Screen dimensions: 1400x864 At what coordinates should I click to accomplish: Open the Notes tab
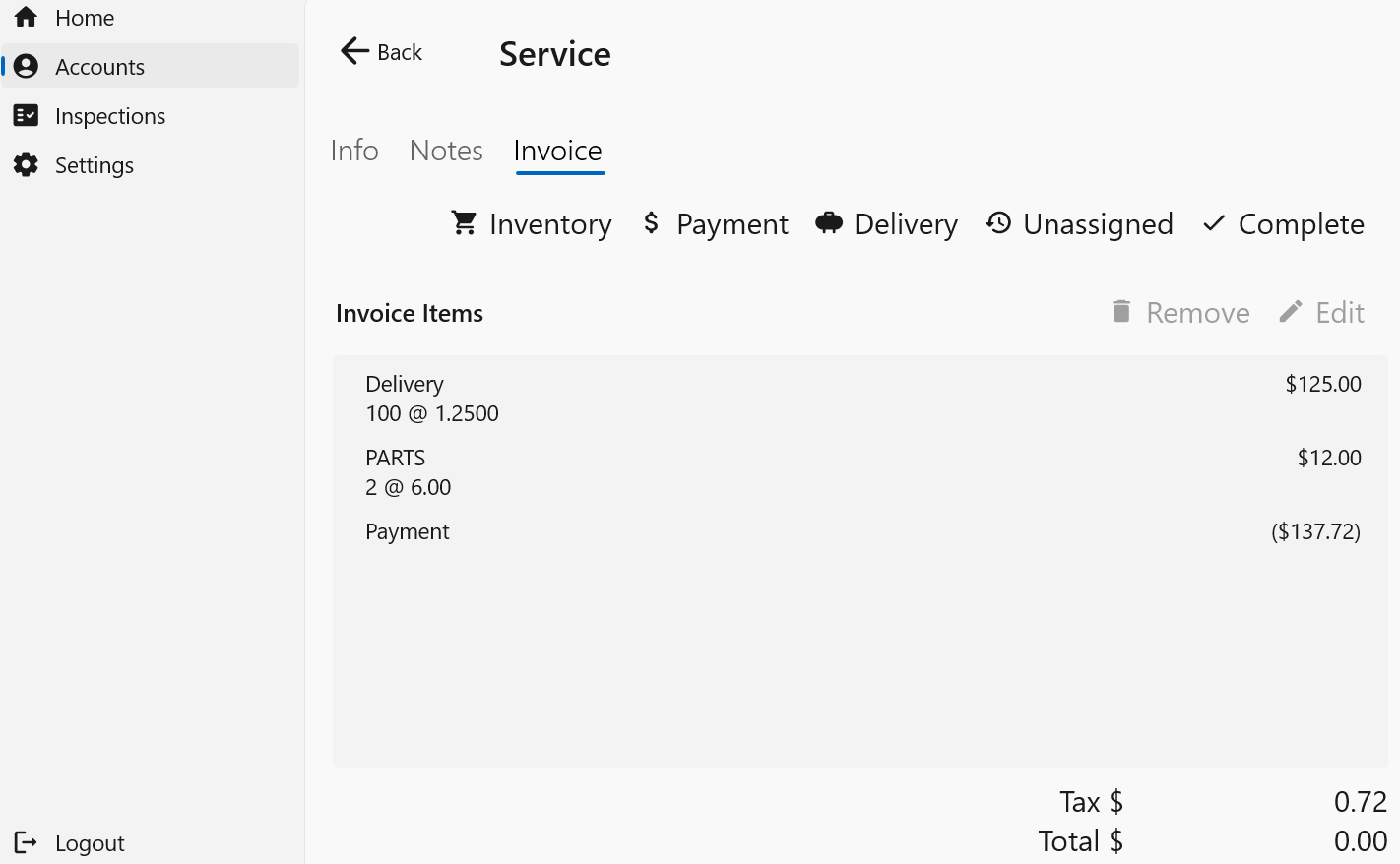(x=446, y=151)
